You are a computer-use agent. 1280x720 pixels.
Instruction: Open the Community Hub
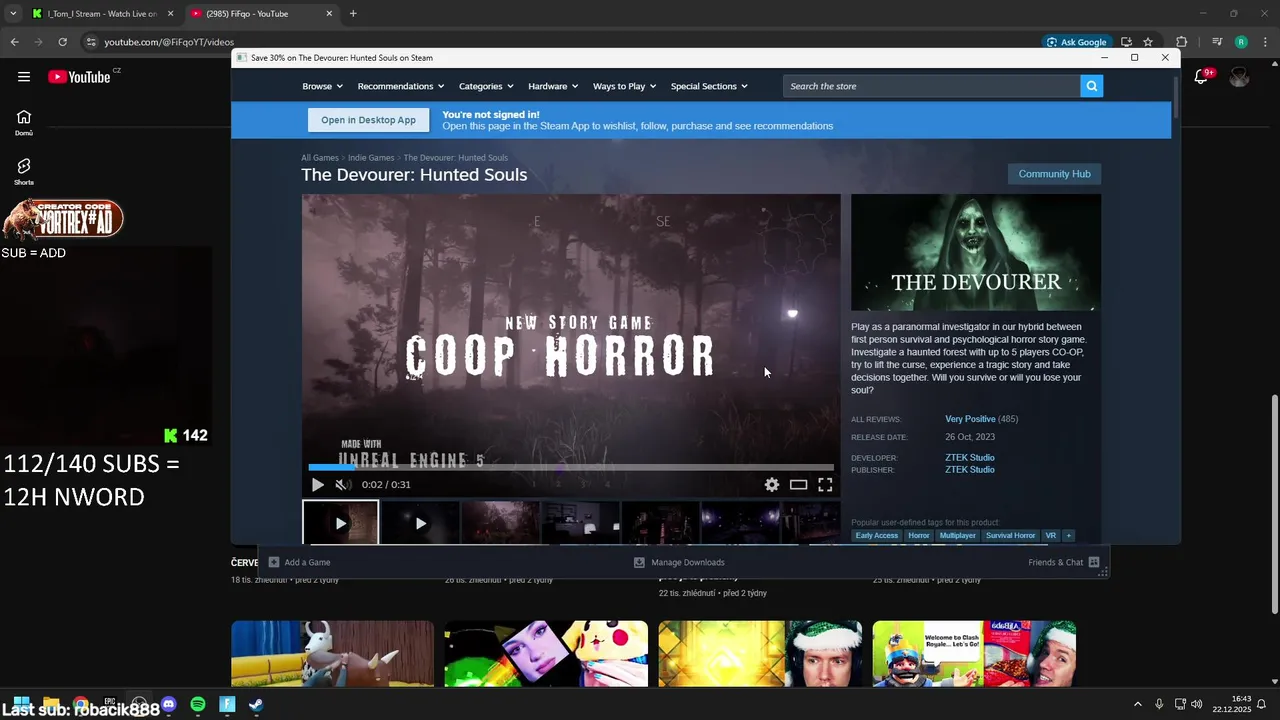[1054, 174]
